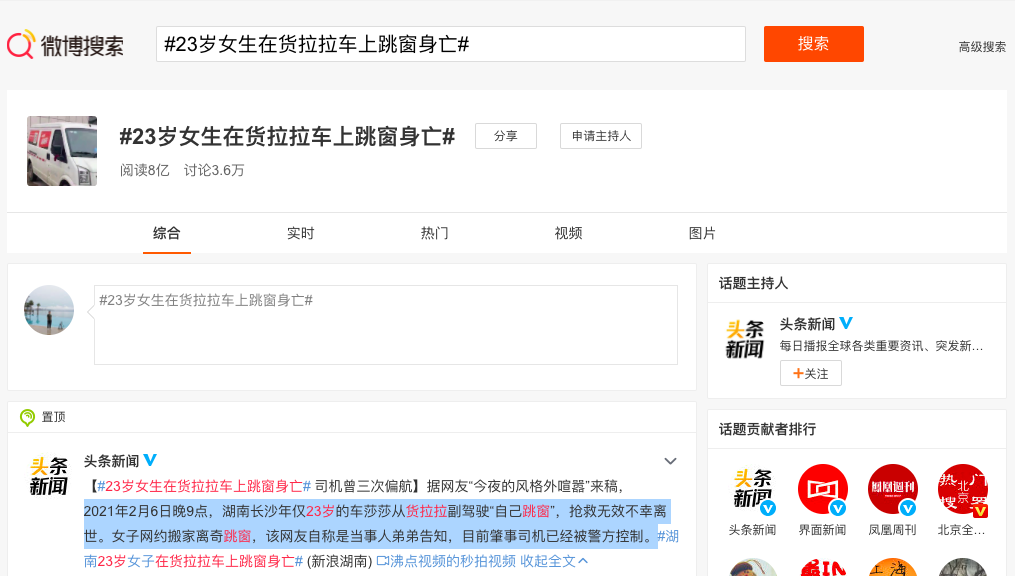Click the green 置顶 pin icon
The width and height of the screenshot is (1015, 576).
(27, 417)
